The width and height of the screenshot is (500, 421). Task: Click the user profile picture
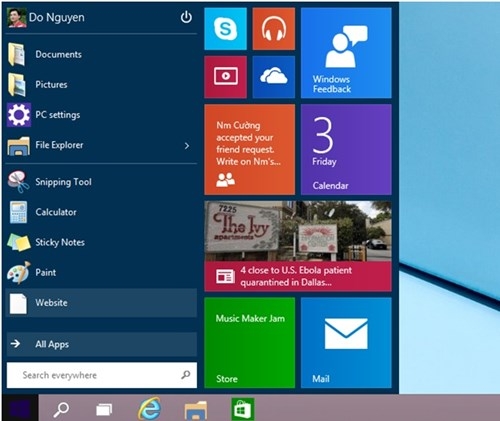pyautogui.click(x=16, y=18)
